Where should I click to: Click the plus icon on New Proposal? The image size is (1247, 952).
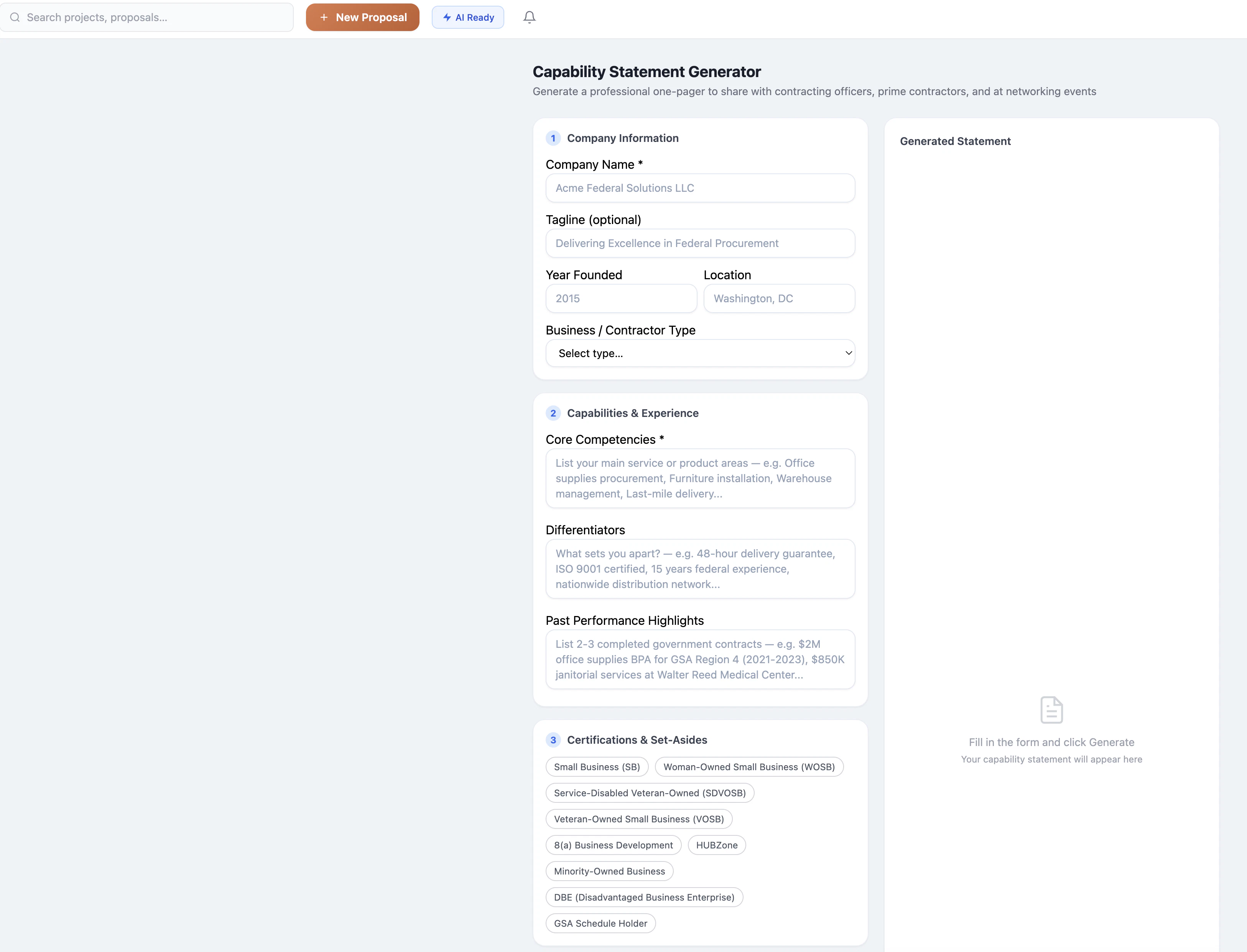point(324,18)
